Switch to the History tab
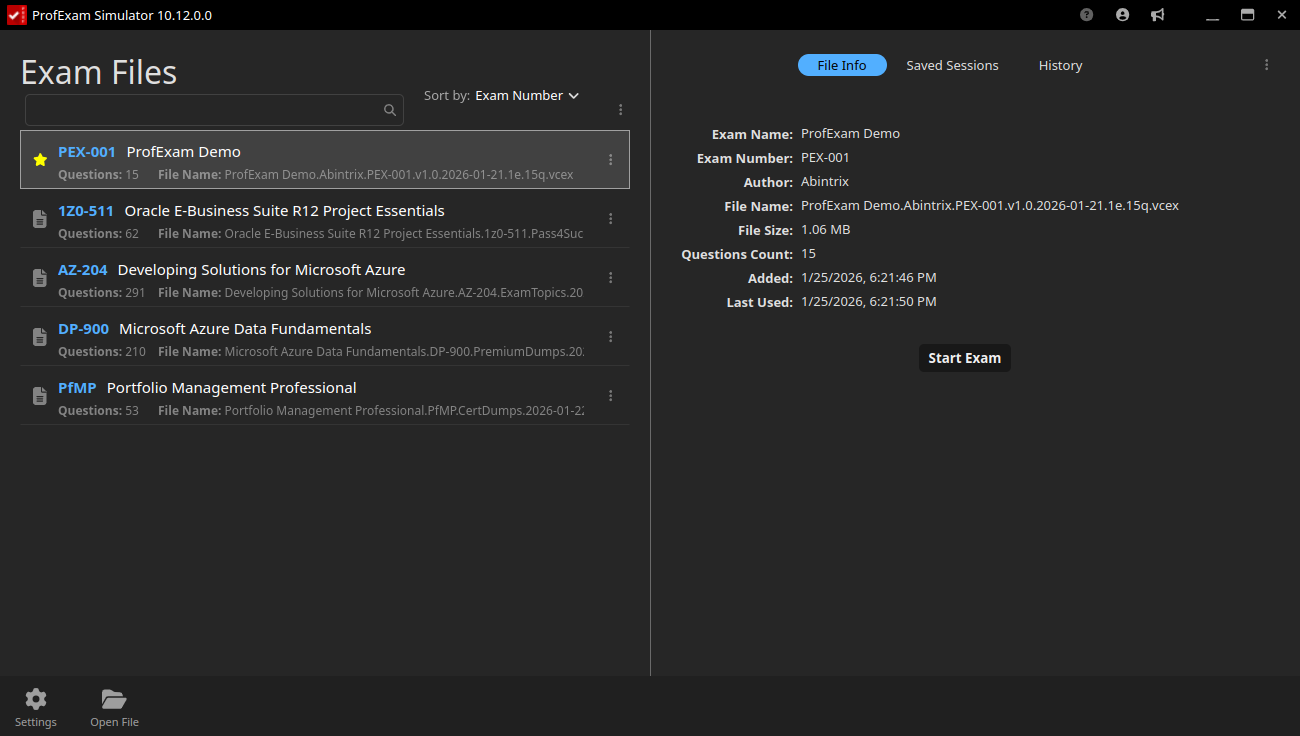This screenshot has height=736, width=1300. coord(1060,65)
